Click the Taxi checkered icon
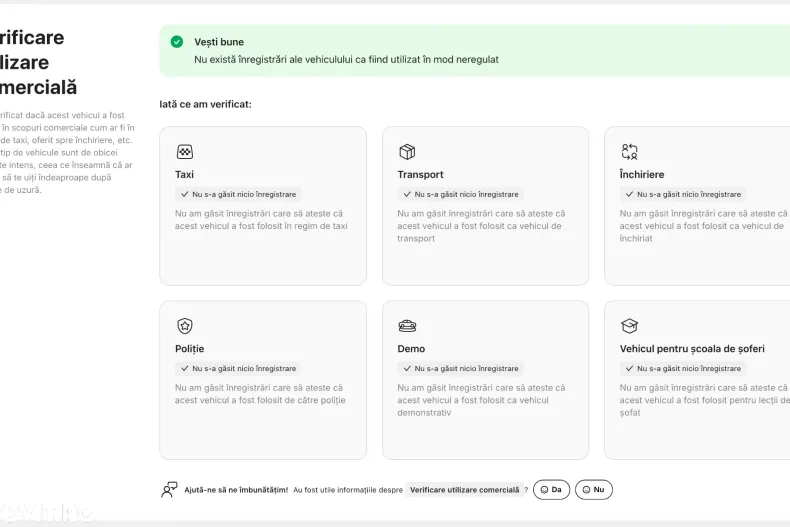The height and width of the screenshot is (527, 790). pyautogui.click(x=184, y=152)
